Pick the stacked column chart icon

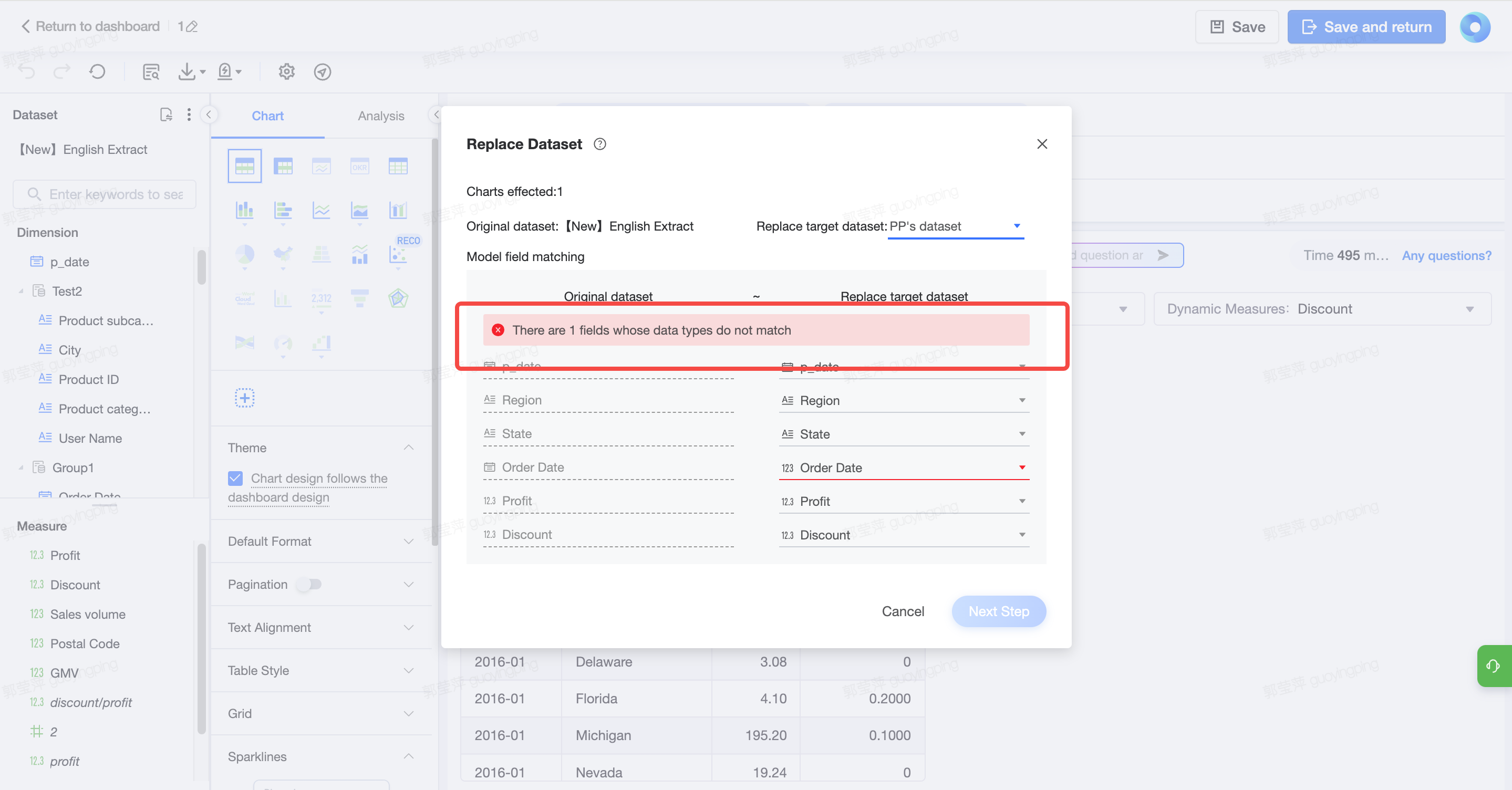(x=245, y=210)
